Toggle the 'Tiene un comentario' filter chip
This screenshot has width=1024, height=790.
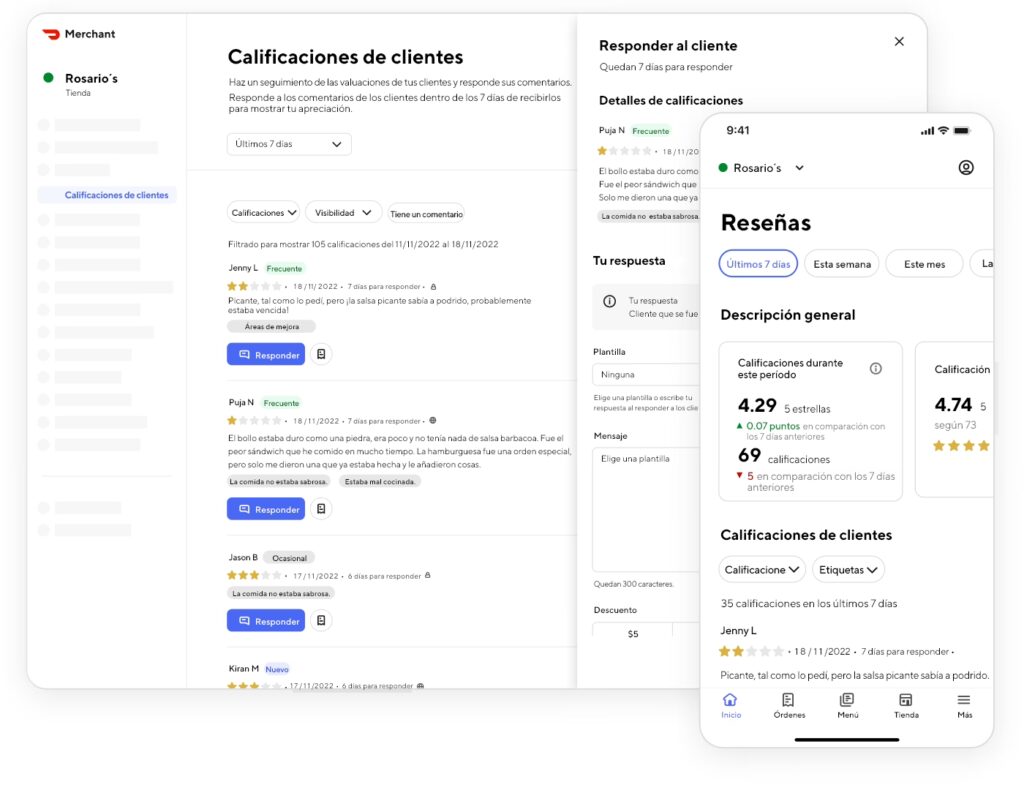[x=426, y=213]
